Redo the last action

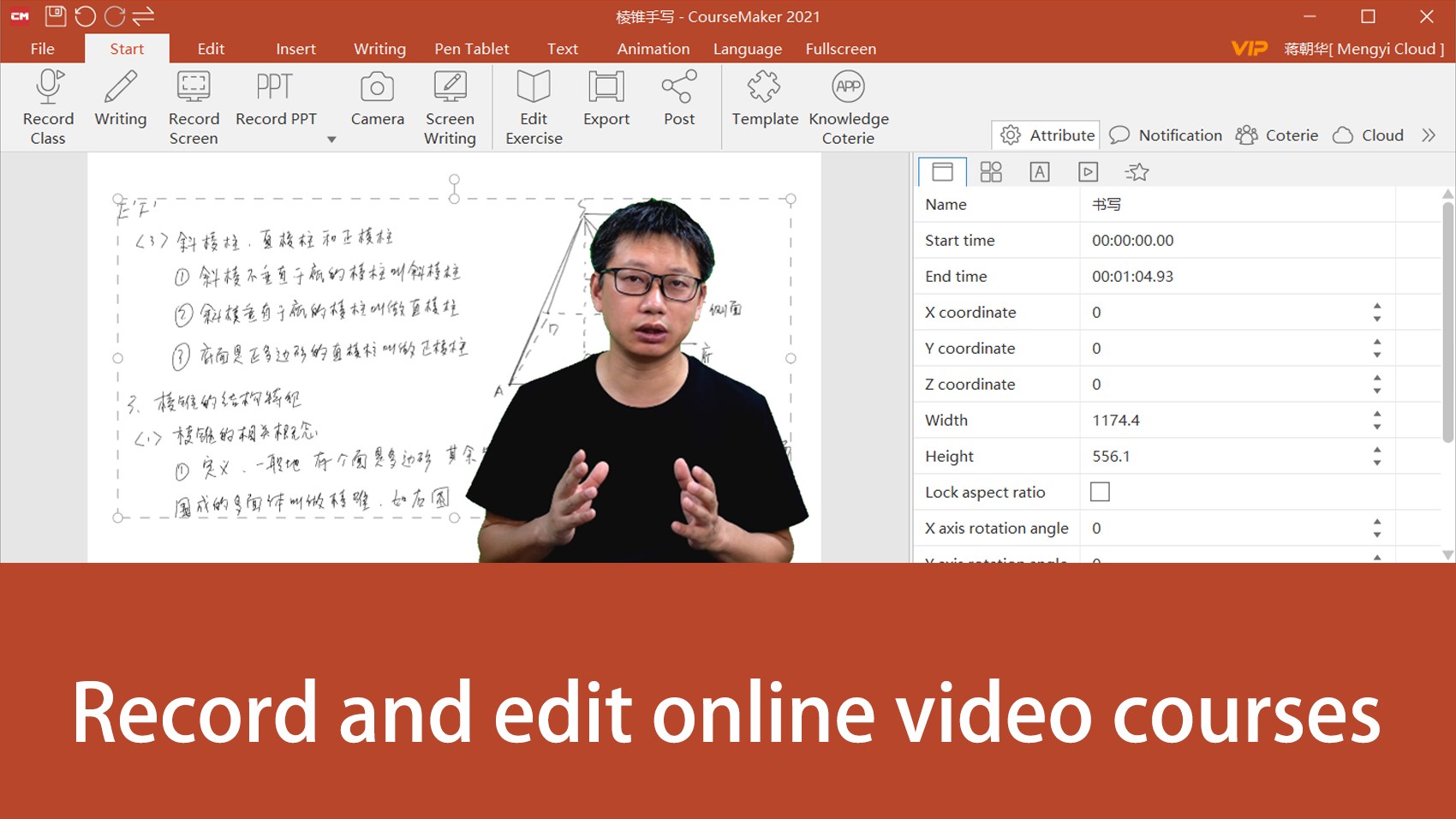(x=114, y=15)
